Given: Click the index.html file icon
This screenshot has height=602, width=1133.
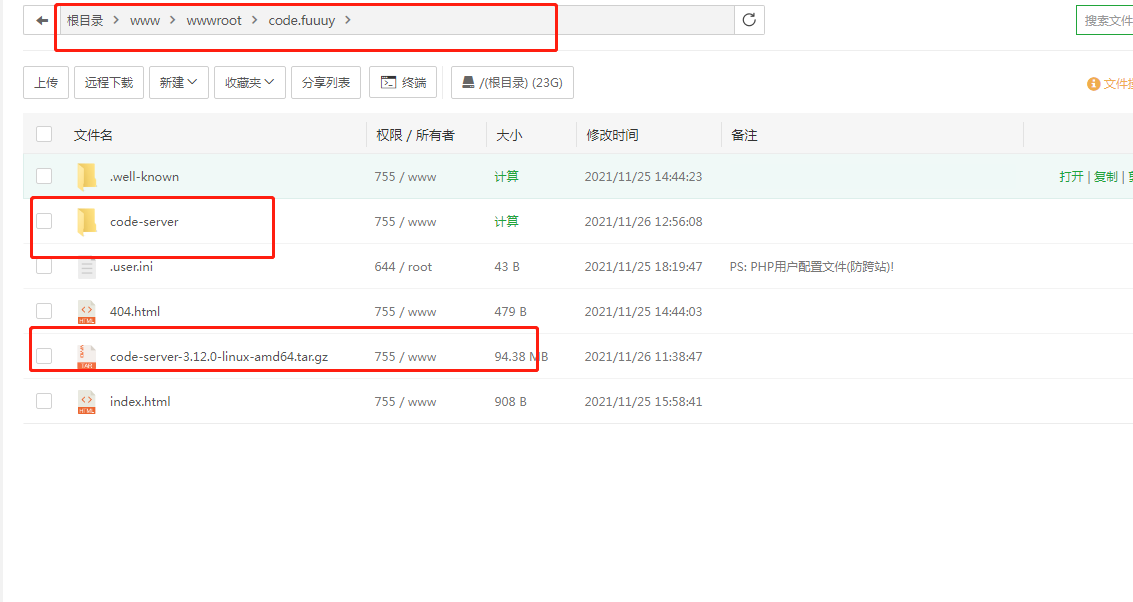Looking at the screenshot, I should click(x=87, y=402).
